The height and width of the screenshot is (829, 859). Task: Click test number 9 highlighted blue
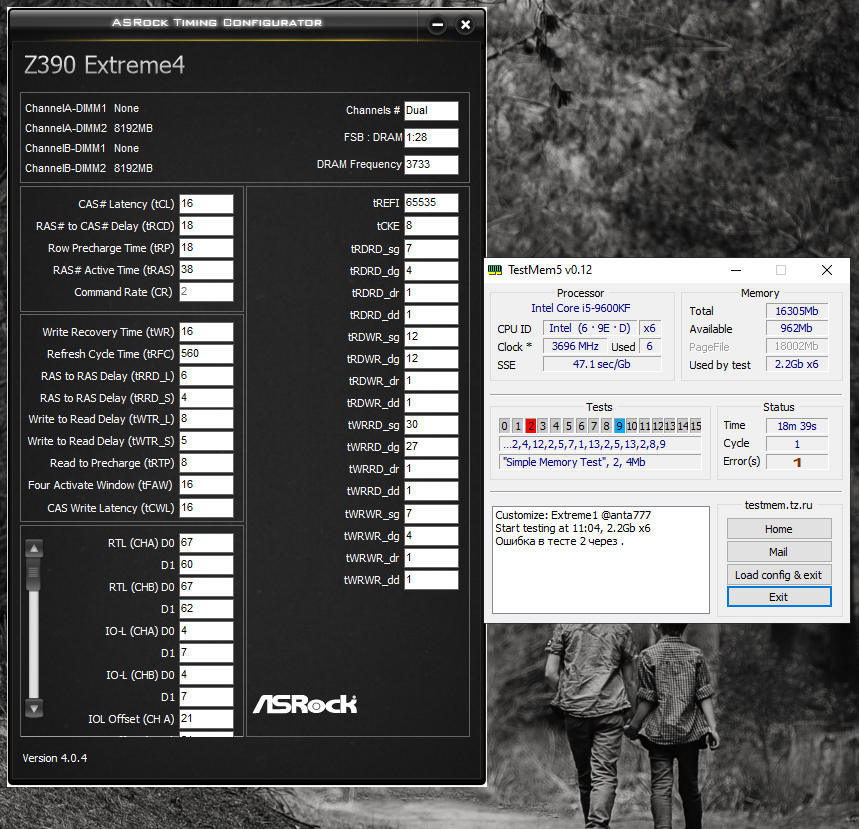619,426
